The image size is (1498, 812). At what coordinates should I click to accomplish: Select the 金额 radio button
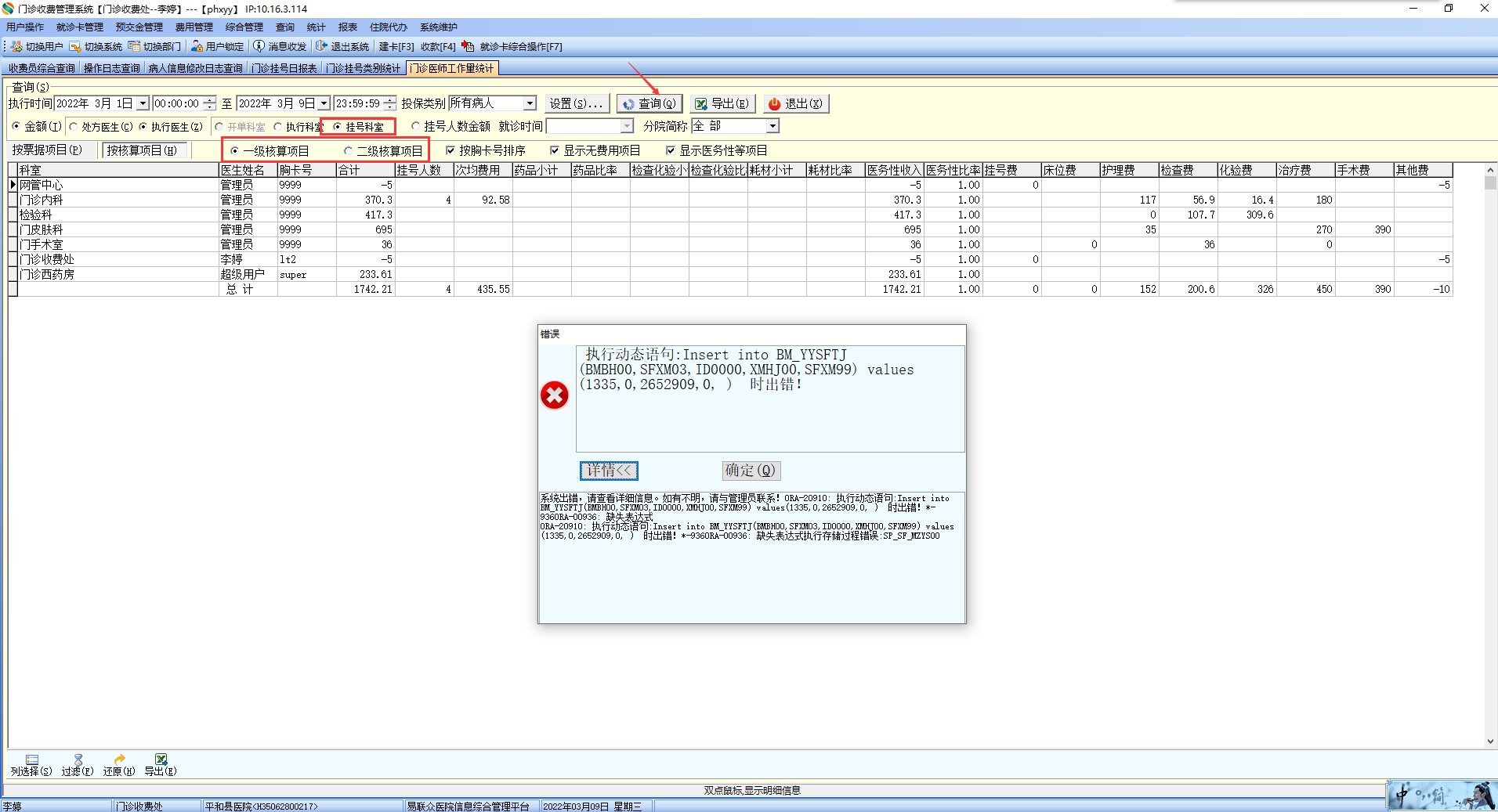(x=16, y=126)
